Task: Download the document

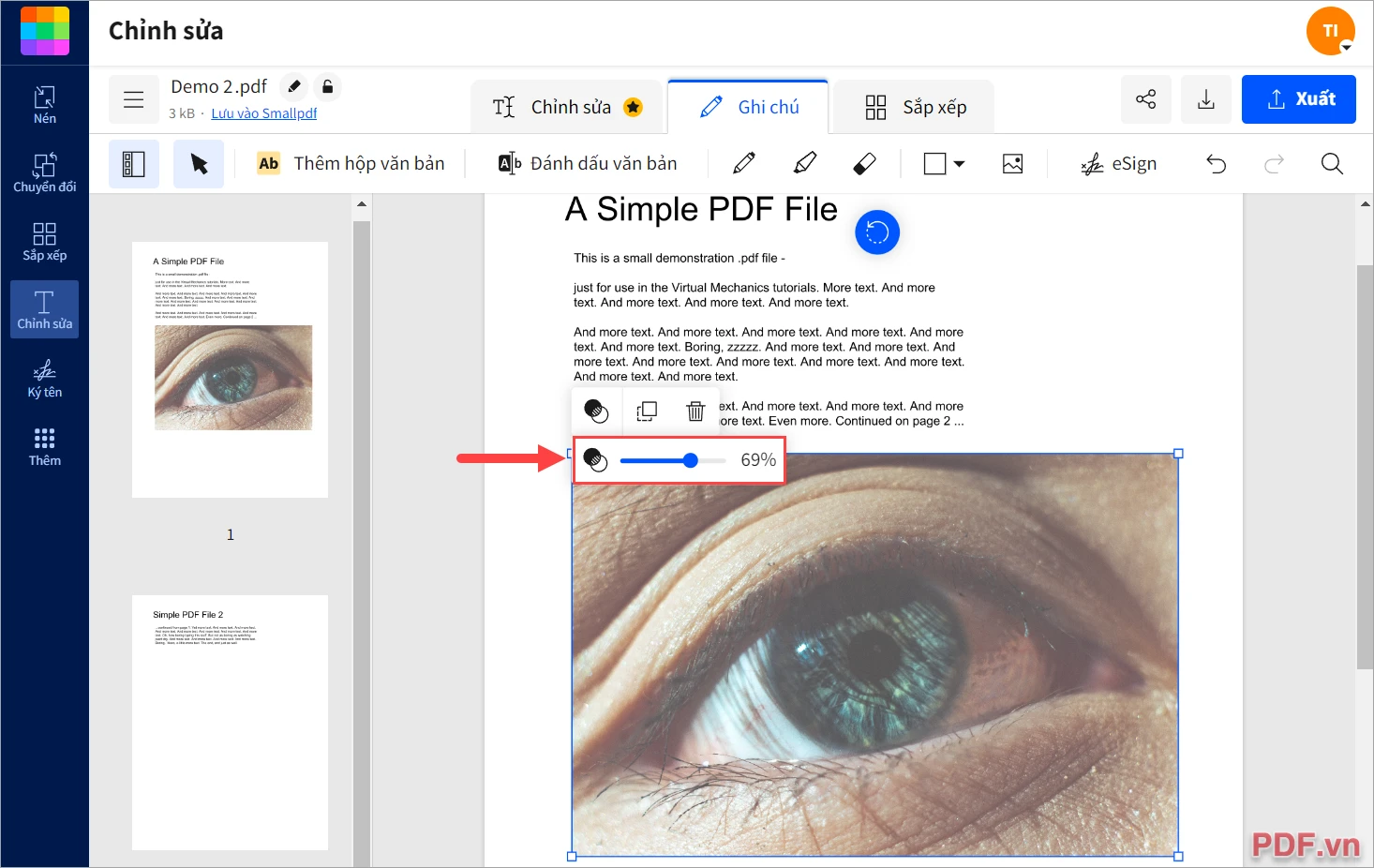Action: click(x=1206, y=99)
